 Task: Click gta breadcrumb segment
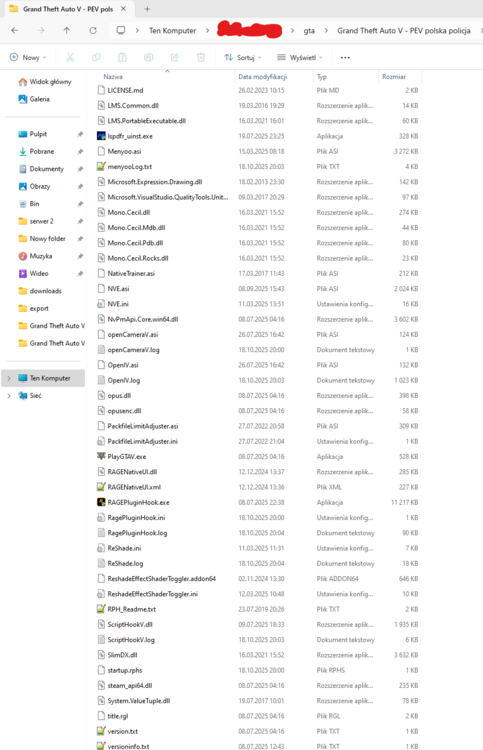coord(309,31)
